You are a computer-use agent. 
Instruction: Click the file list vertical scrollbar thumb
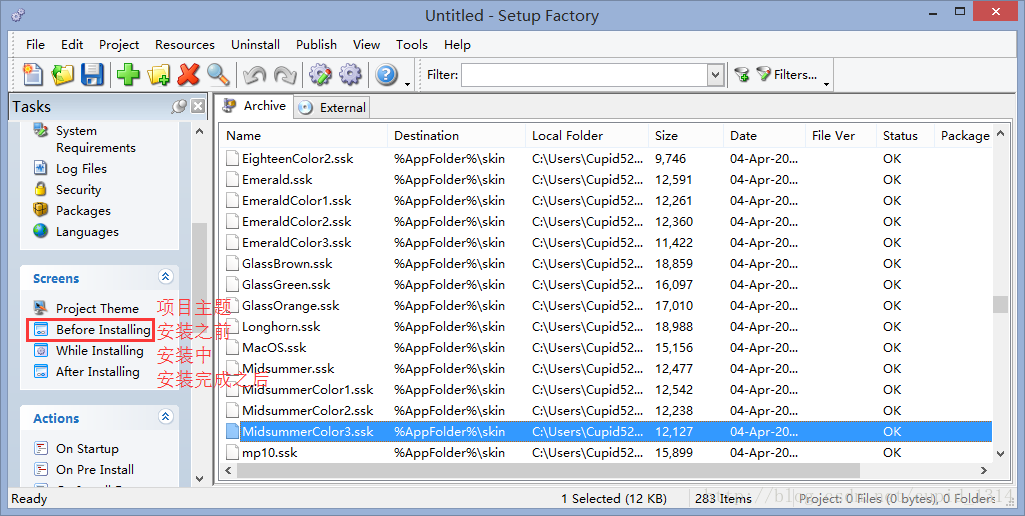point(1000,305)
